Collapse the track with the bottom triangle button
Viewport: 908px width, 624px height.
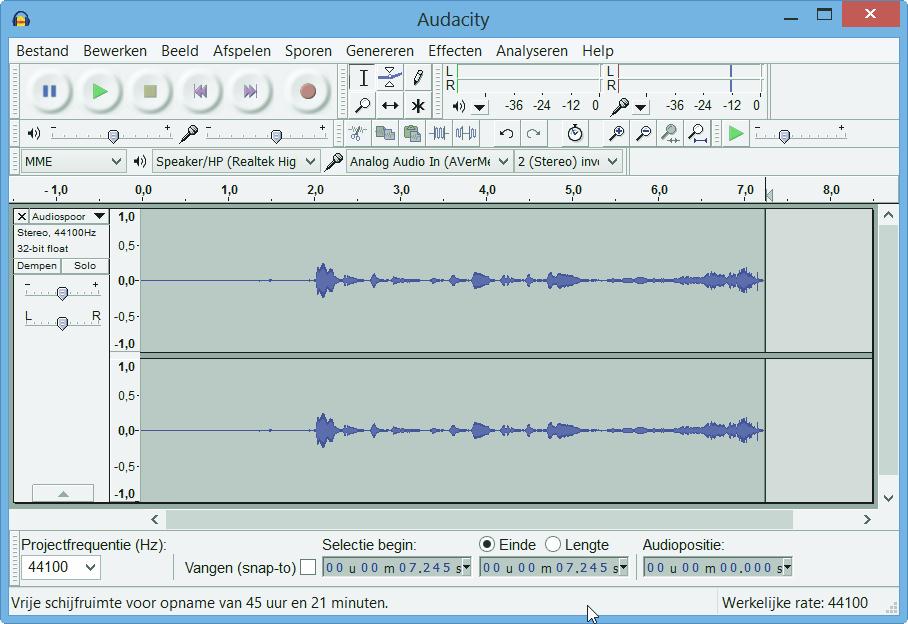pyautogui.click(x=63, y=493)
